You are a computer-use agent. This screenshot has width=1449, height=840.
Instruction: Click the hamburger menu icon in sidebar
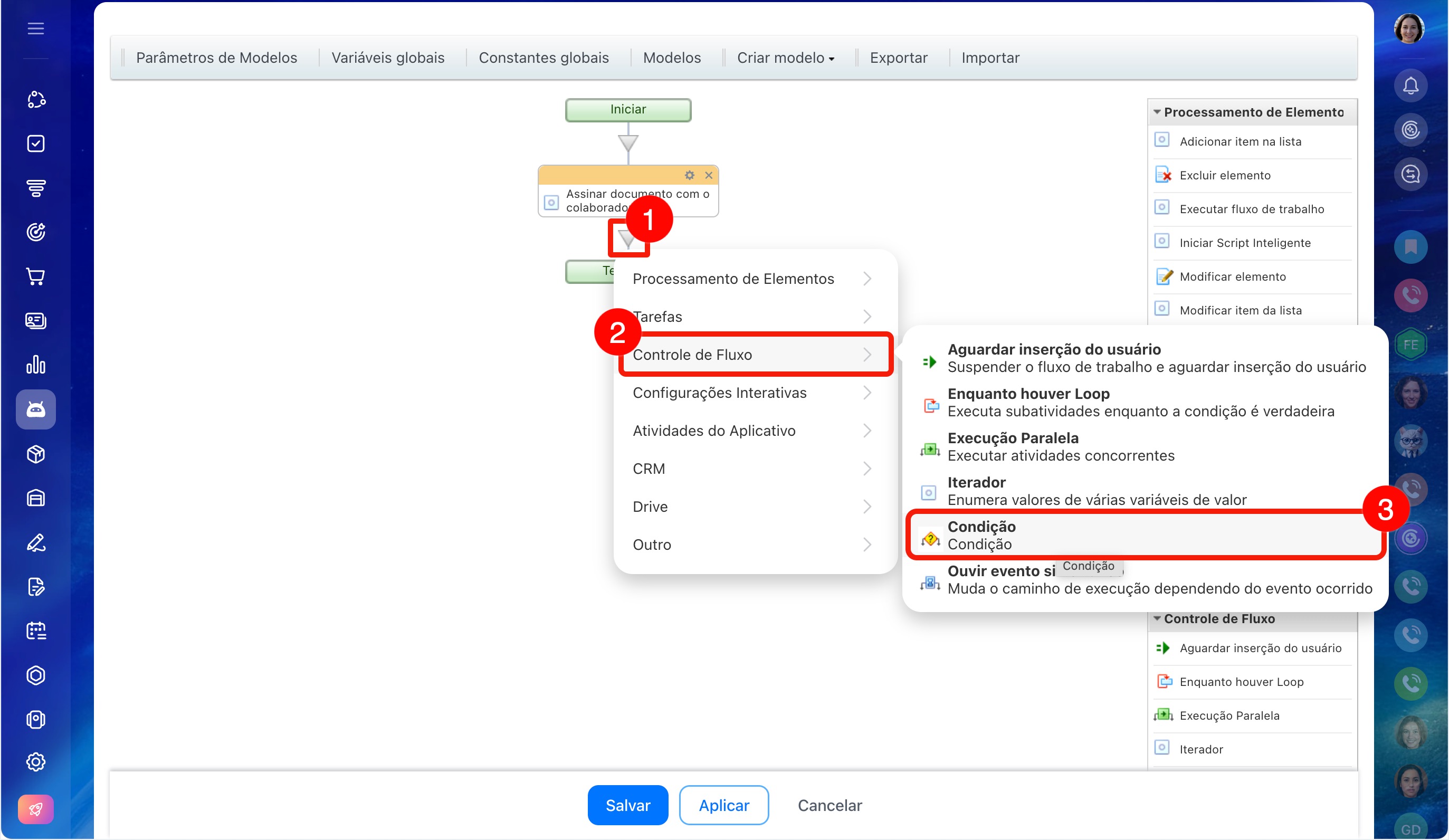click(x=36, y=28)
